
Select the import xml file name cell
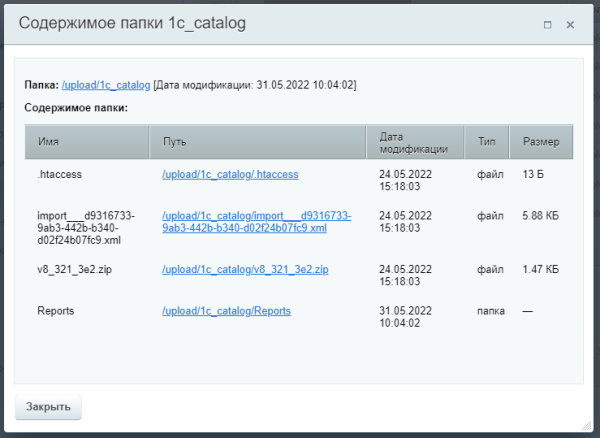(x=85, y=228)
